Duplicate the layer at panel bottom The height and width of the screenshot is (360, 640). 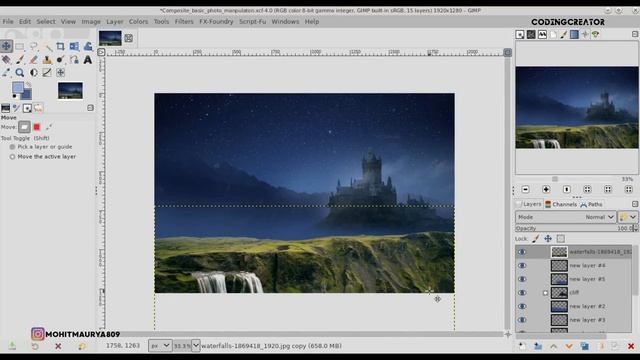(x=584, y=346)
